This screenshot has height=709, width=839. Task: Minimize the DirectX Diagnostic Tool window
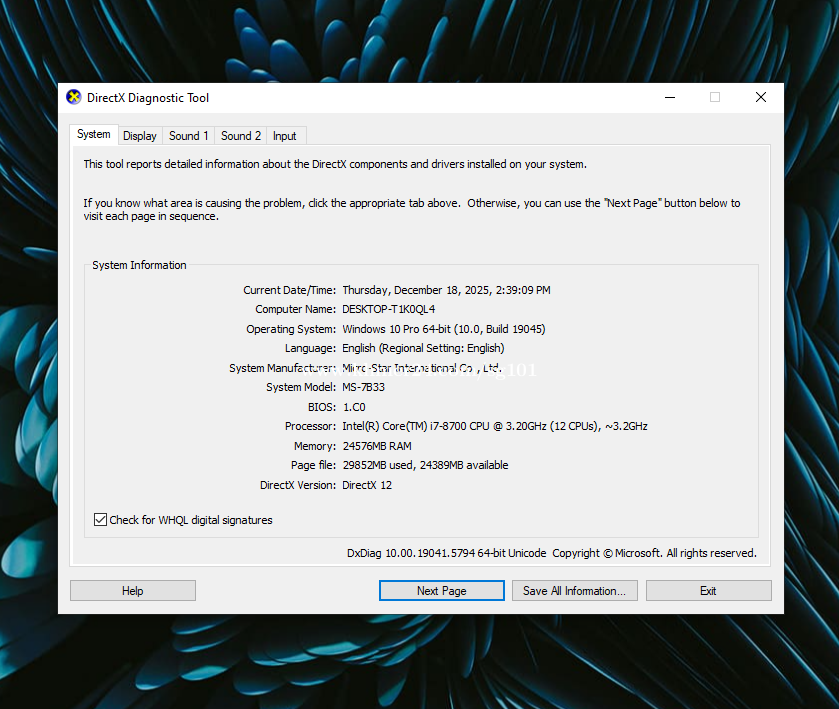tap(669, 97)
